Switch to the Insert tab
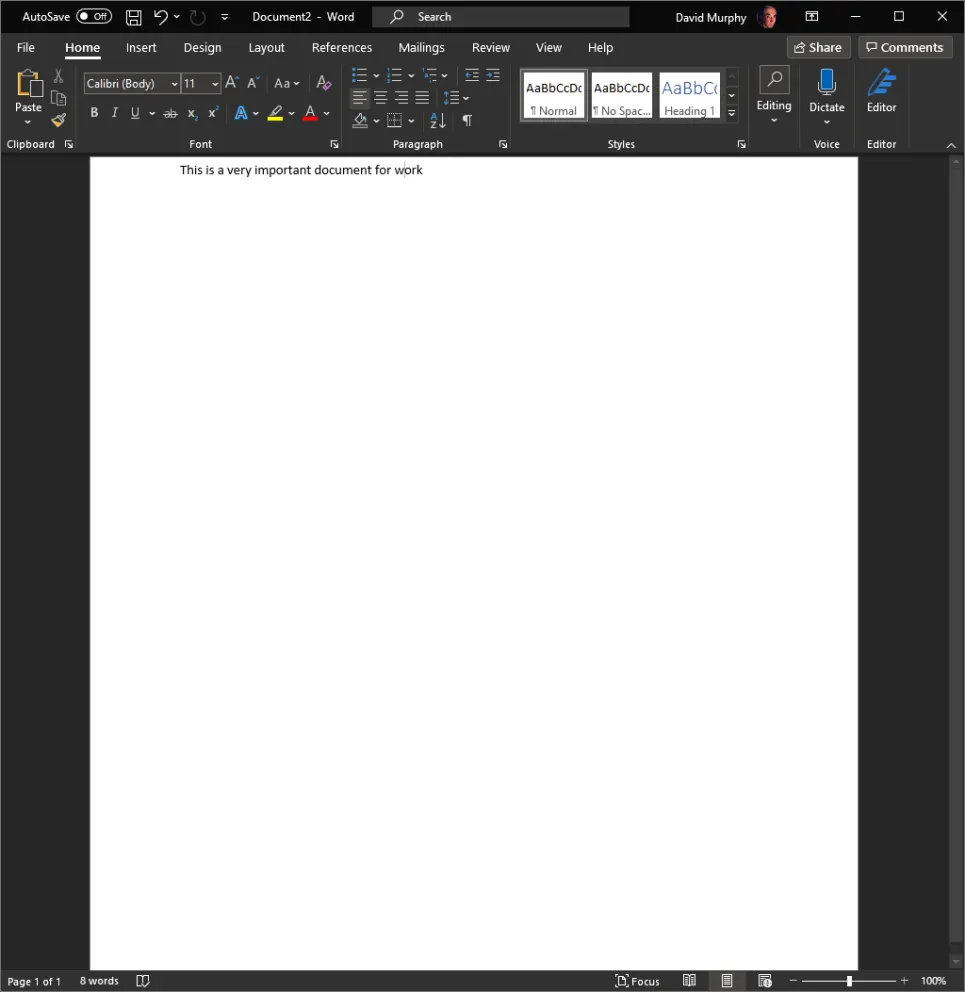This screenshot has height=992, width=965. click(x=140, y=47)
